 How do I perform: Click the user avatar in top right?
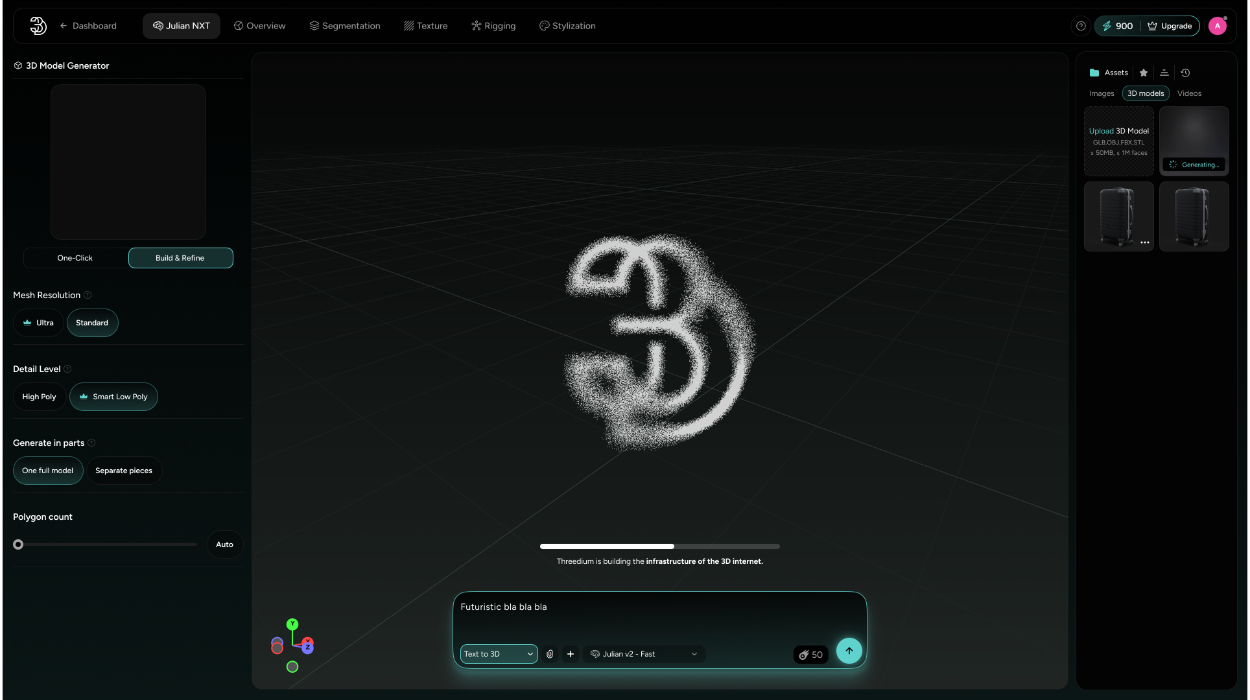tap(1217, 26)
